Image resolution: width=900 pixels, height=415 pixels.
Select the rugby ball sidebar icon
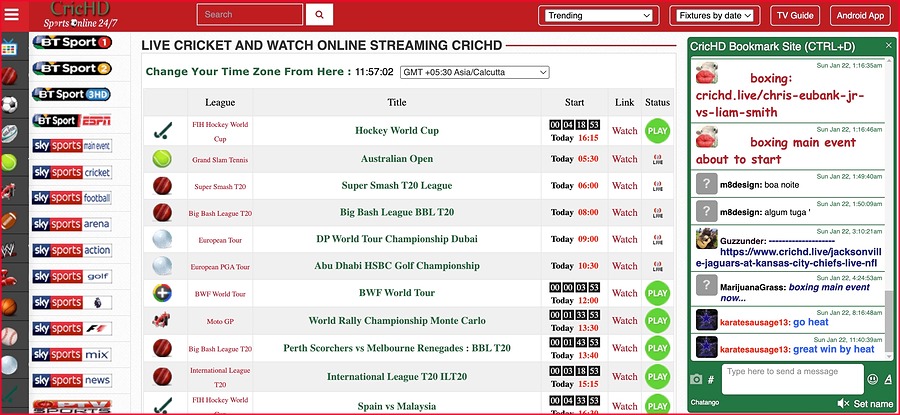click(9, 133)
